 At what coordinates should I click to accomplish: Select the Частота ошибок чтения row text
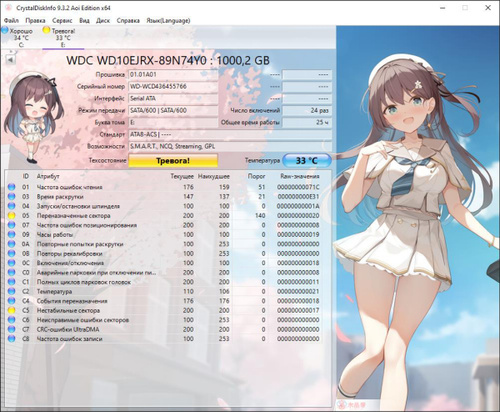coord(69,187)
